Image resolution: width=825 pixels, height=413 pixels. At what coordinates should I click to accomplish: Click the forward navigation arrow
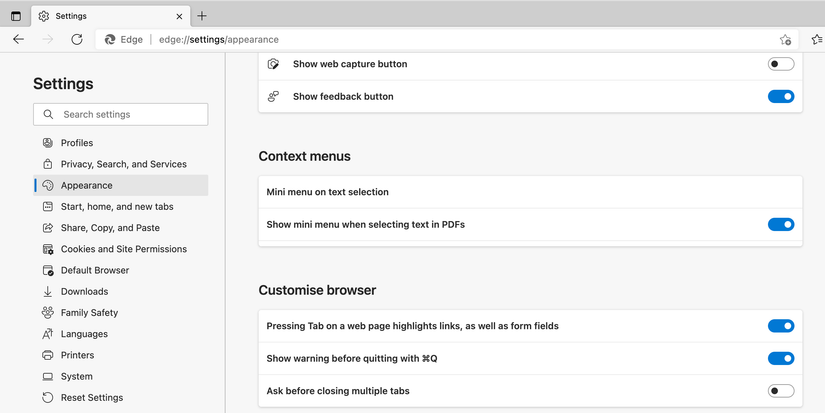tap(48, 39)
